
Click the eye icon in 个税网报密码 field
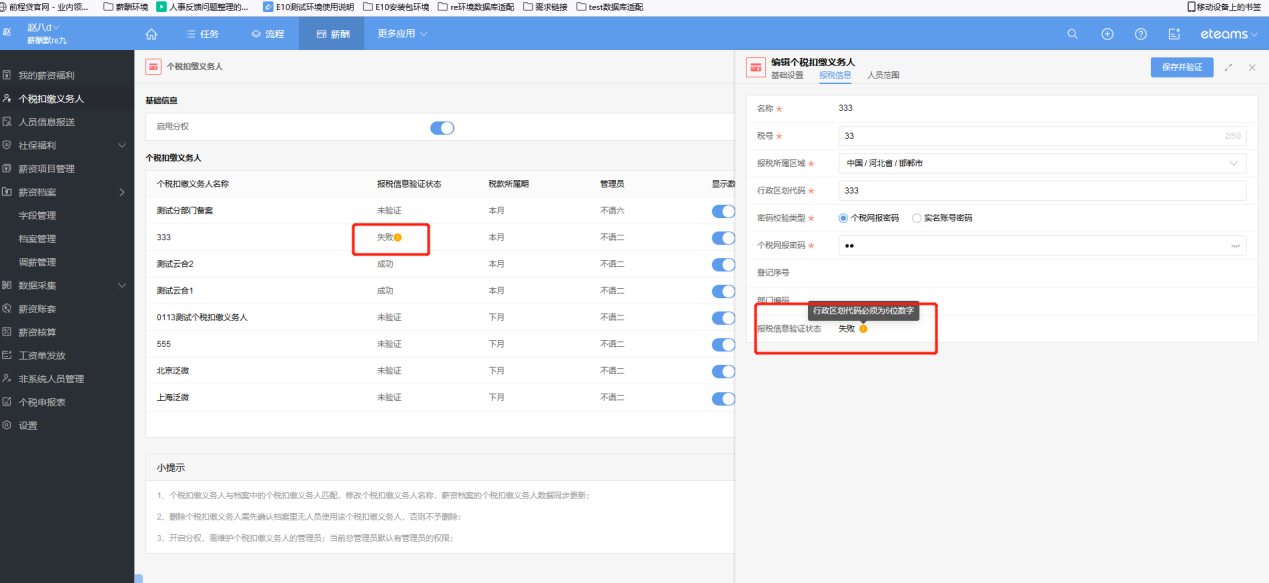1235,246
